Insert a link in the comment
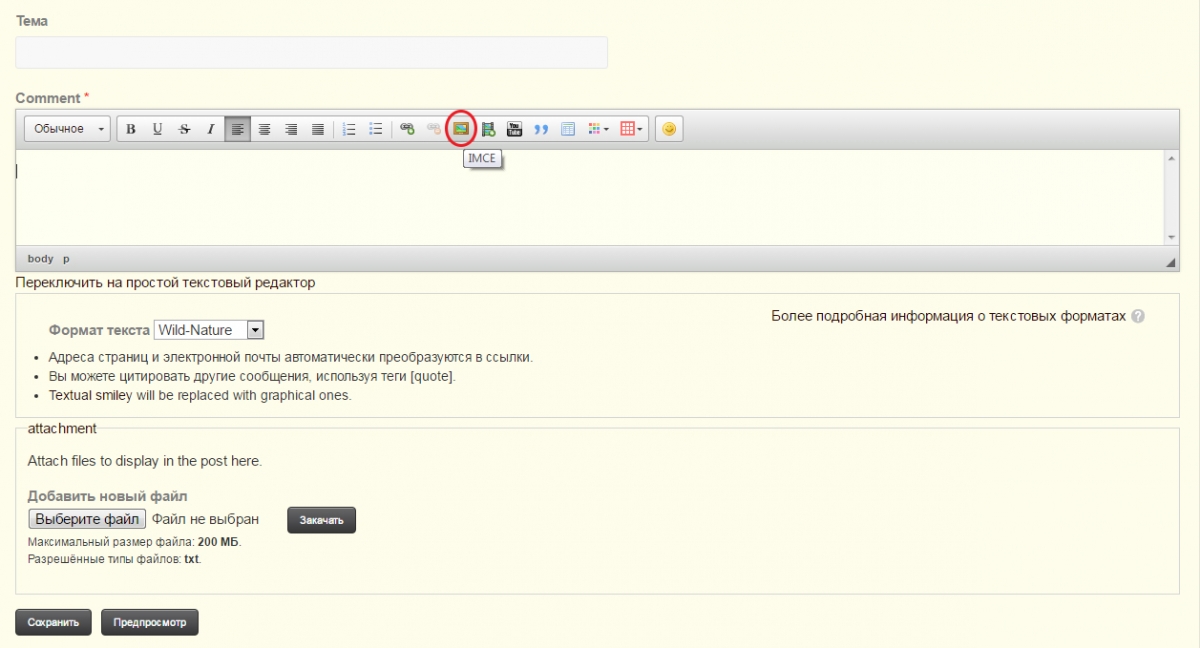The image size is (1200, 648). pyautogui.click(x=407, y=129)
